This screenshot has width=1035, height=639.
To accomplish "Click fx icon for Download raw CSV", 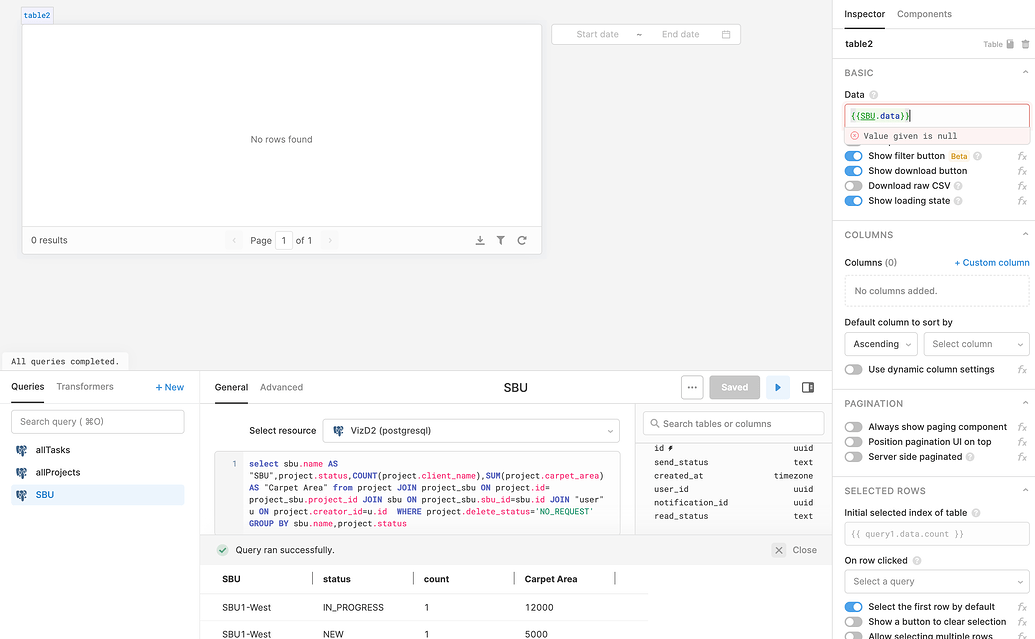I will tap(1022, 186).
